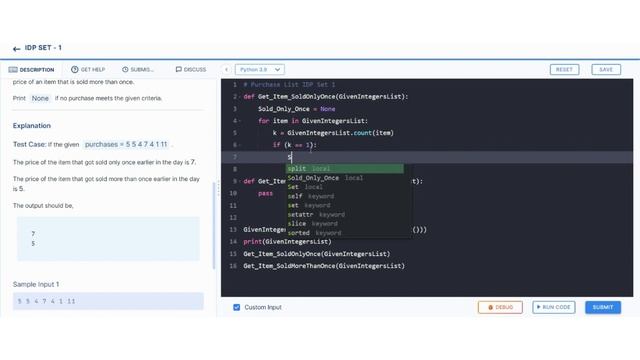Click the Save button
640x360 pixels.
pyautogui.click(x=606, y=70)
